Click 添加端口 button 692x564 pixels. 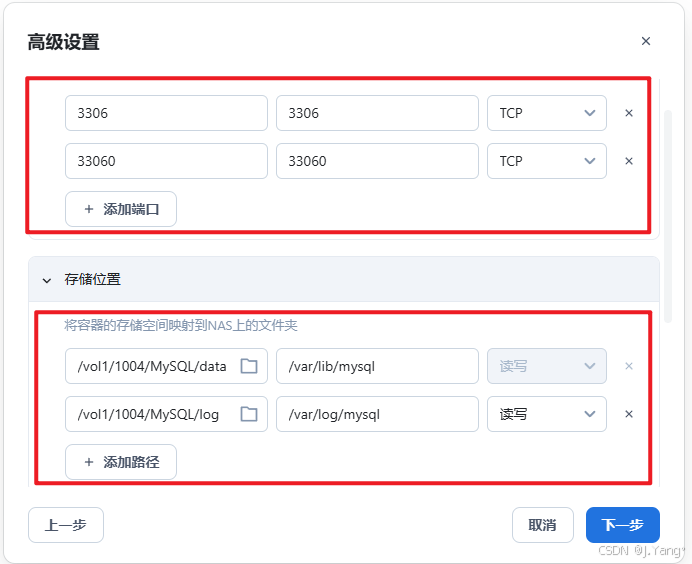(x=121, y=209)
